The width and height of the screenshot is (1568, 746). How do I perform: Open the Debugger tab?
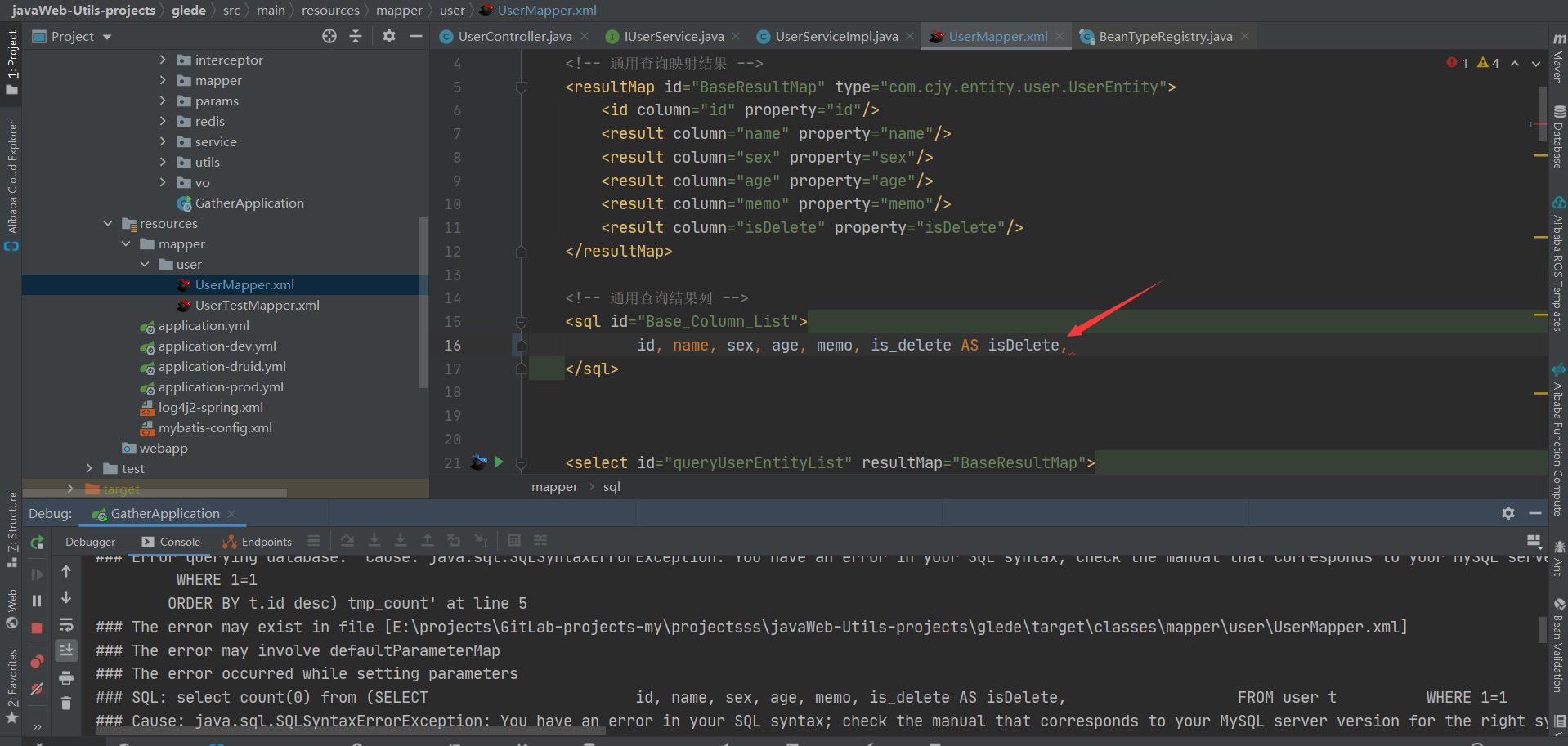pyautogui.click(x=90, y=542)
